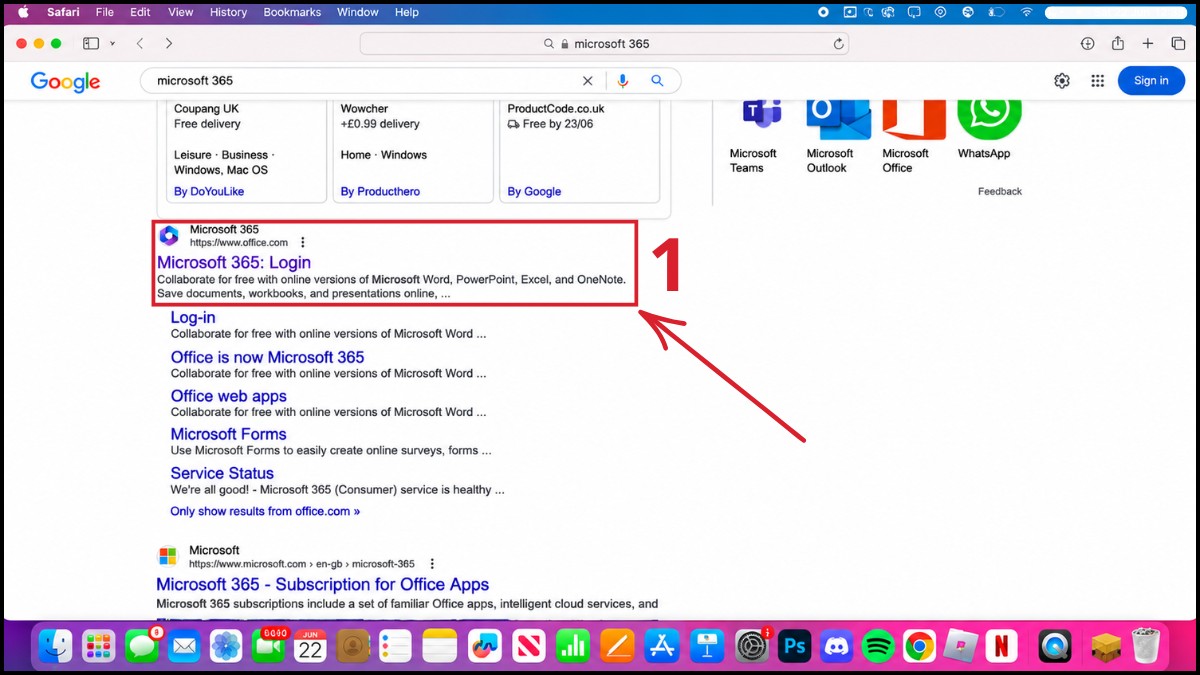Open Office is now Microsoft 365 sitelink

(267, 357)
